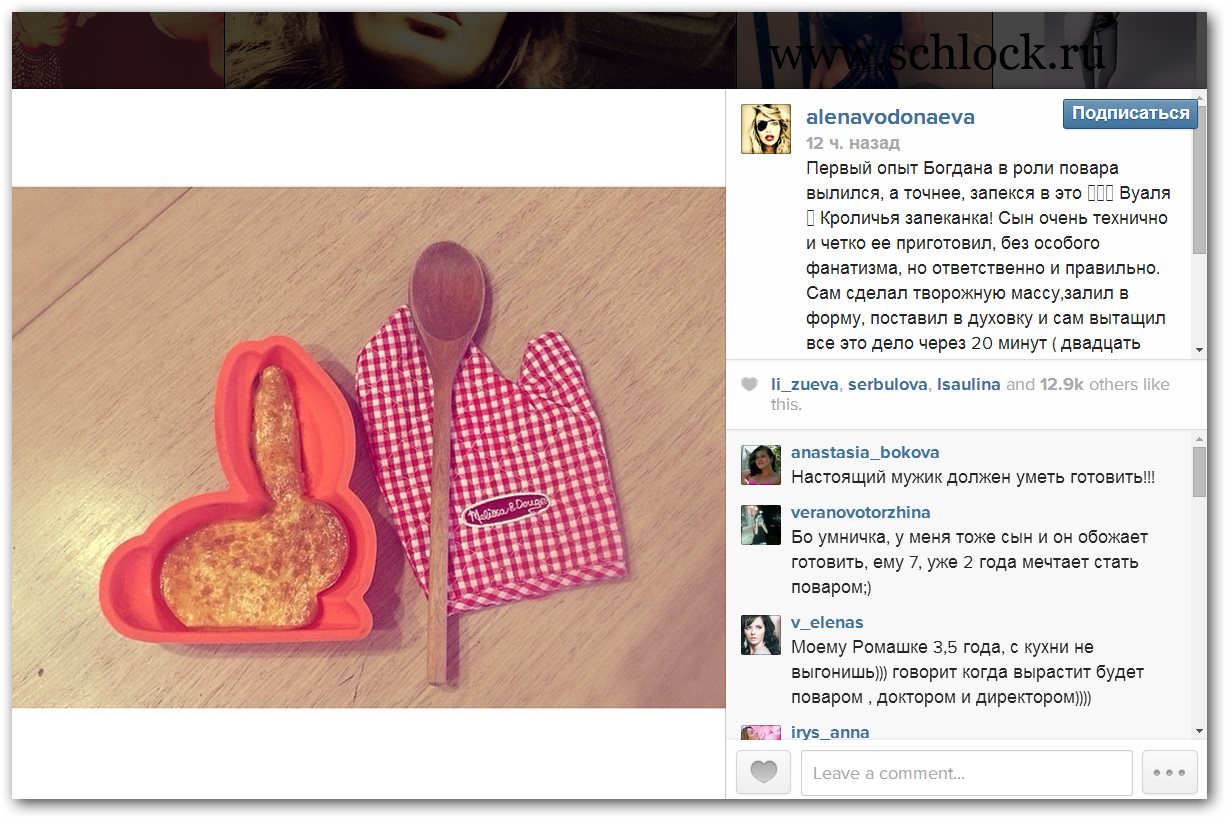Open anastasia_bokova commenter avatar
1227x819 pixels.
pyautogui.click(x=761, y=465)
